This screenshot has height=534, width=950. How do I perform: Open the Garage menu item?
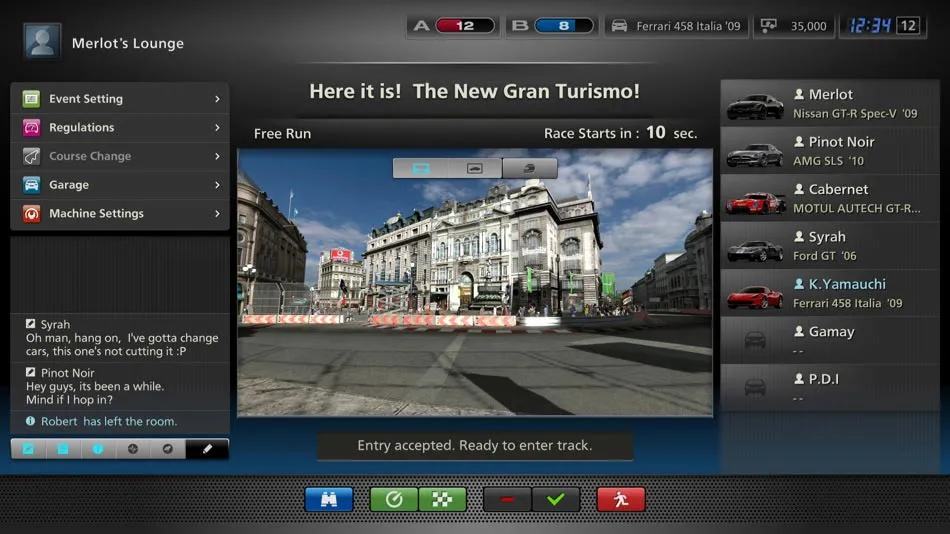[x=120, y=185]
